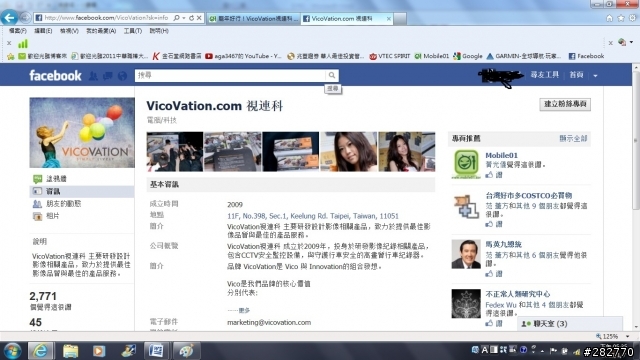Image resolution: width=640 pixels, height=360 pixels.
Task: Open the favorites star icon at top right
Action: coord(621,18)
